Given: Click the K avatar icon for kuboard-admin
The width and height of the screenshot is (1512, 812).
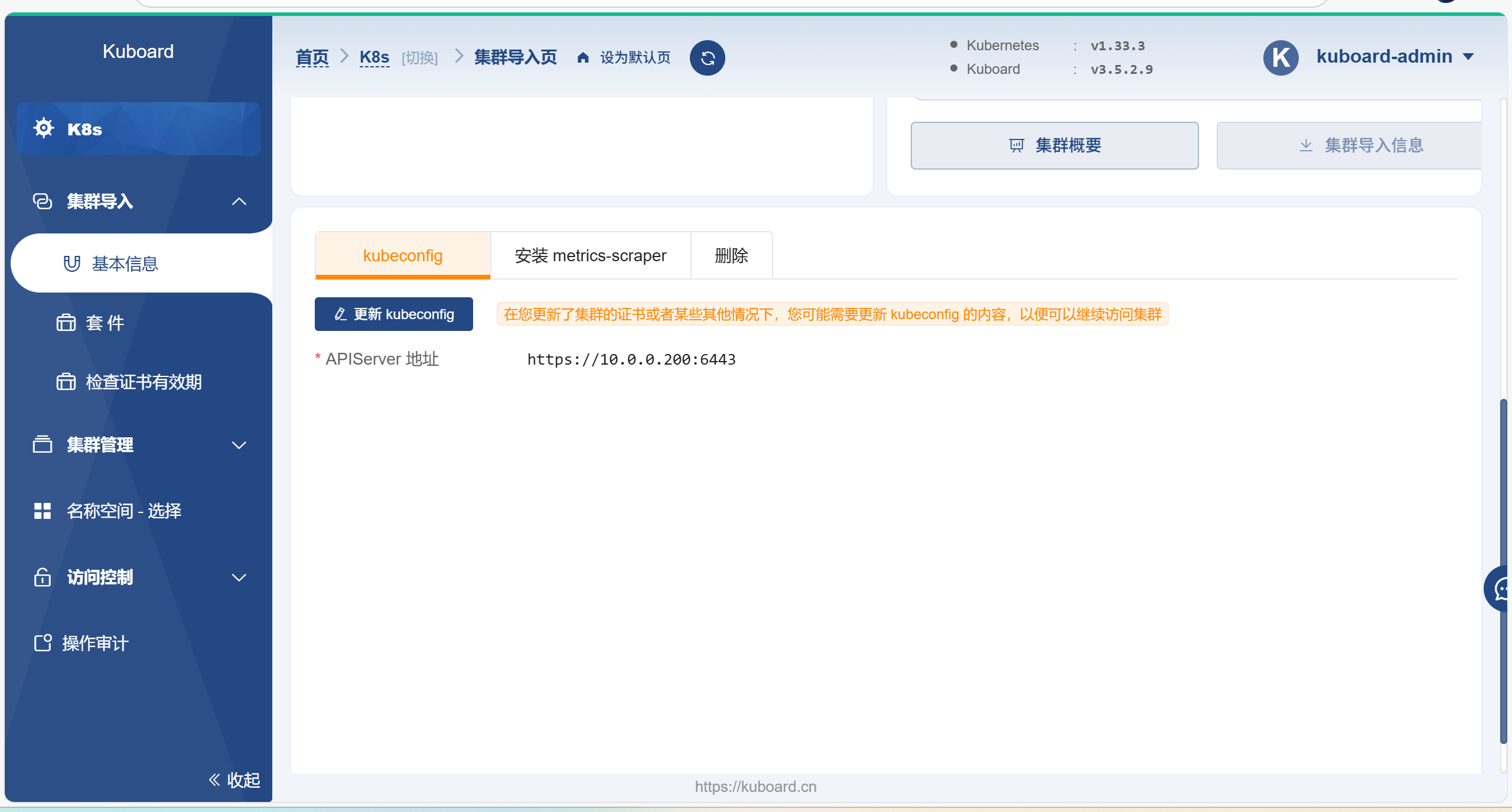Looking at the screenshot, I should tap(1280, 57).
